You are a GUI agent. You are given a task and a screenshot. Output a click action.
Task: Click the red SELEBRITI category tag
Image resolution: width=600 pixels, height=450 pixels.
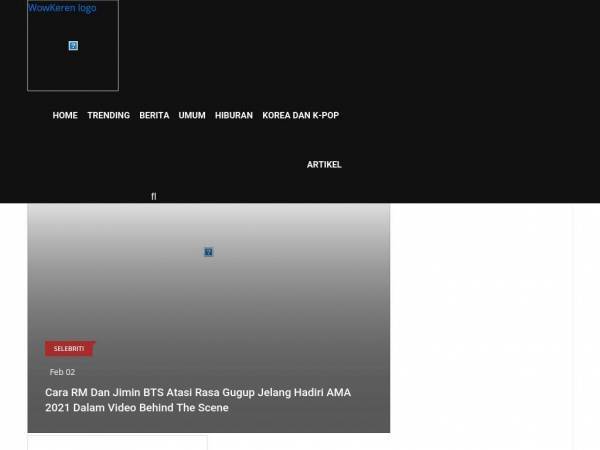pyautogui.click(x=69, y=349)
